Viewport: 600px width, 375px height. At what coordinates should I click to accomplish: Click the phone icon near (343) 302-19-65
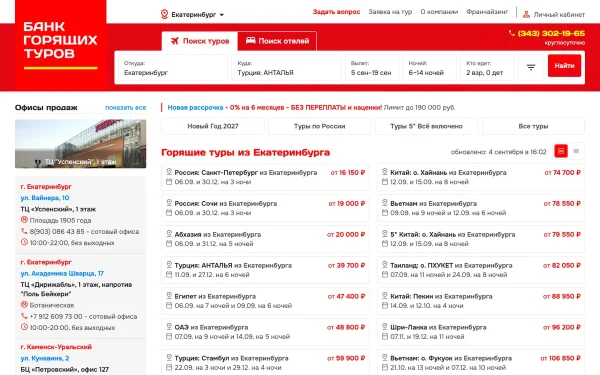(x=512, y=33)
